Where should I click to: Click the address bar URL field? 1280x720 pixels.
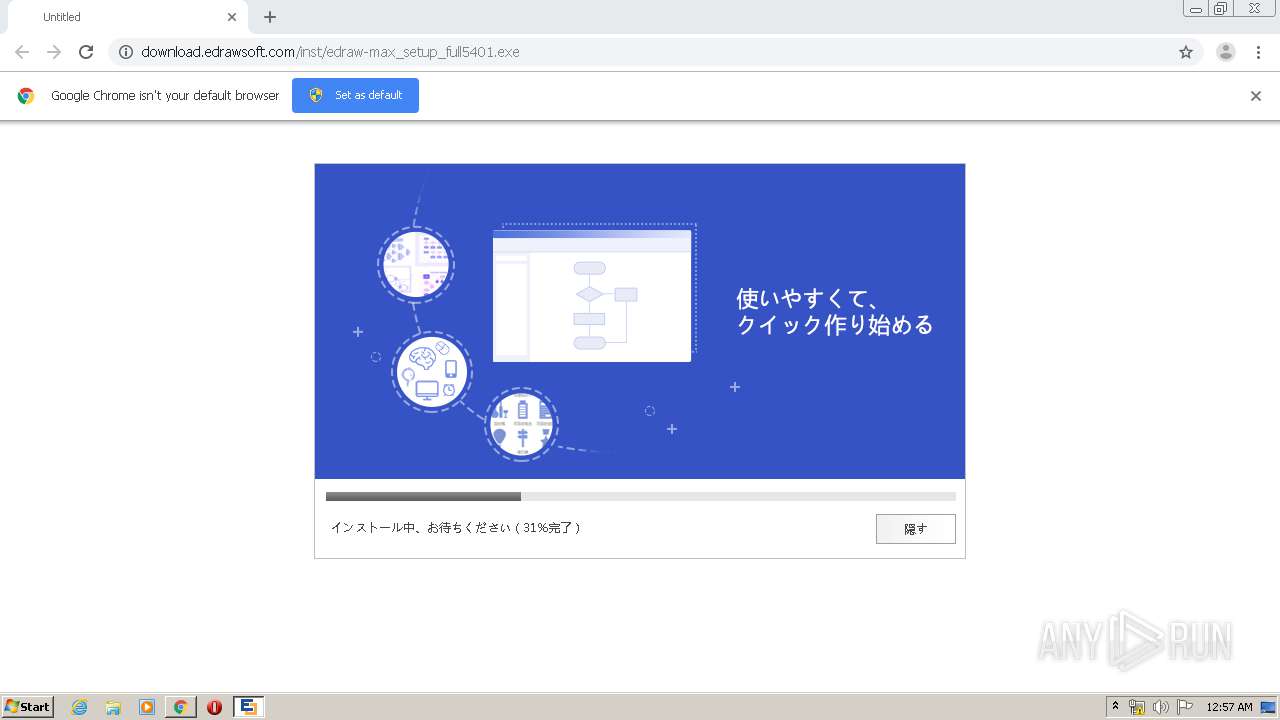(x=655, y=52)
